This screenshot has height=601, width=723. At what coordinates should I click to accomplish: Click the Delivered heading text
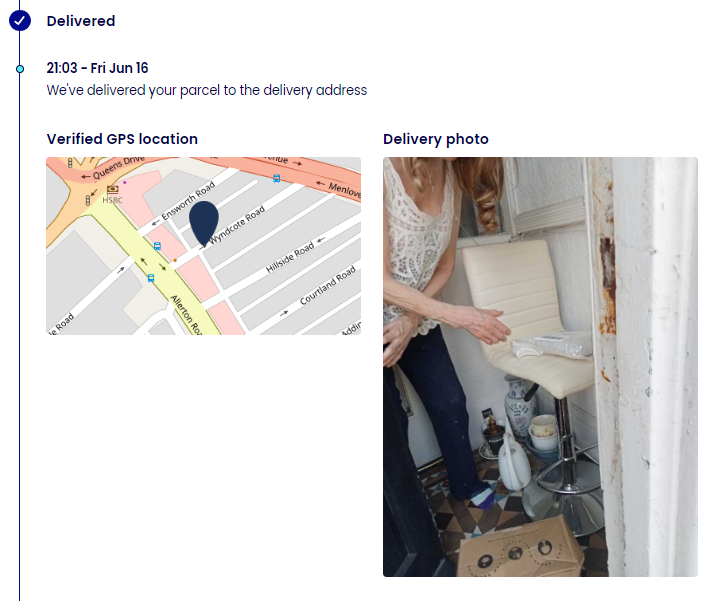tap(81, 21)
